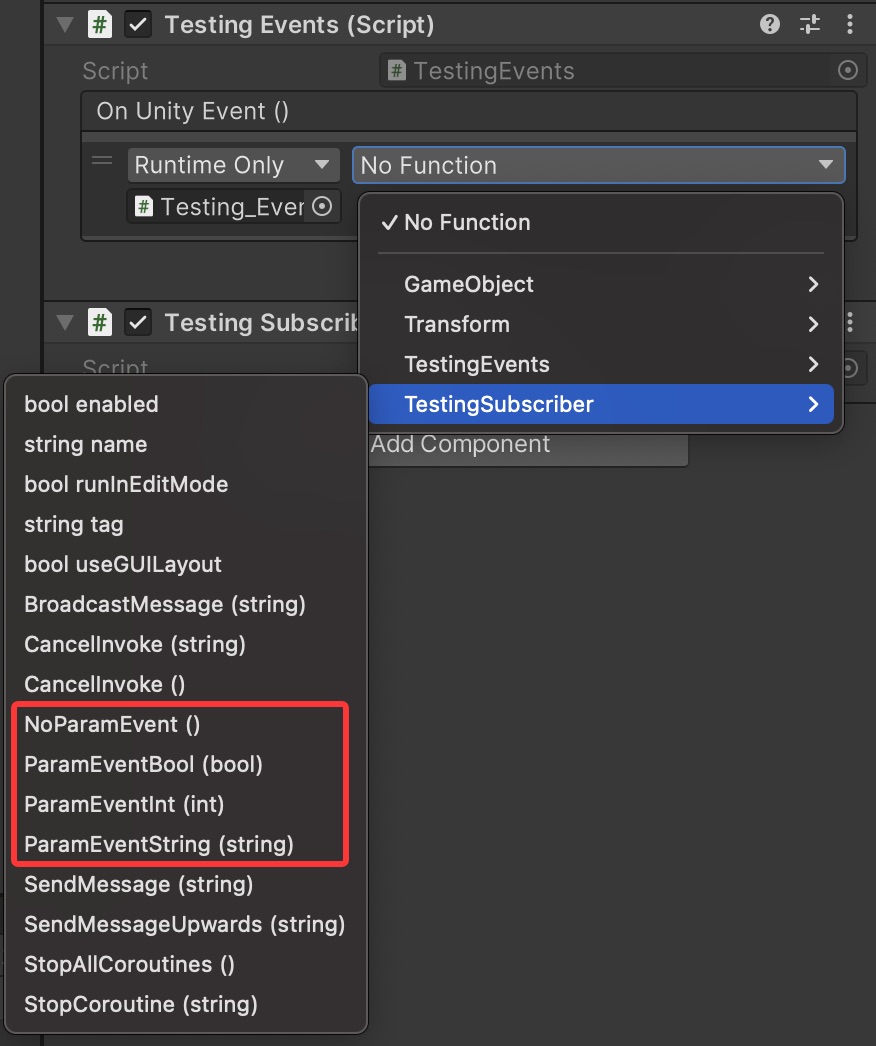Screen dimensions: 876x1046
Task: Toggle the Testing Subscriber component checkbox
Action: (x=138, y=322)
